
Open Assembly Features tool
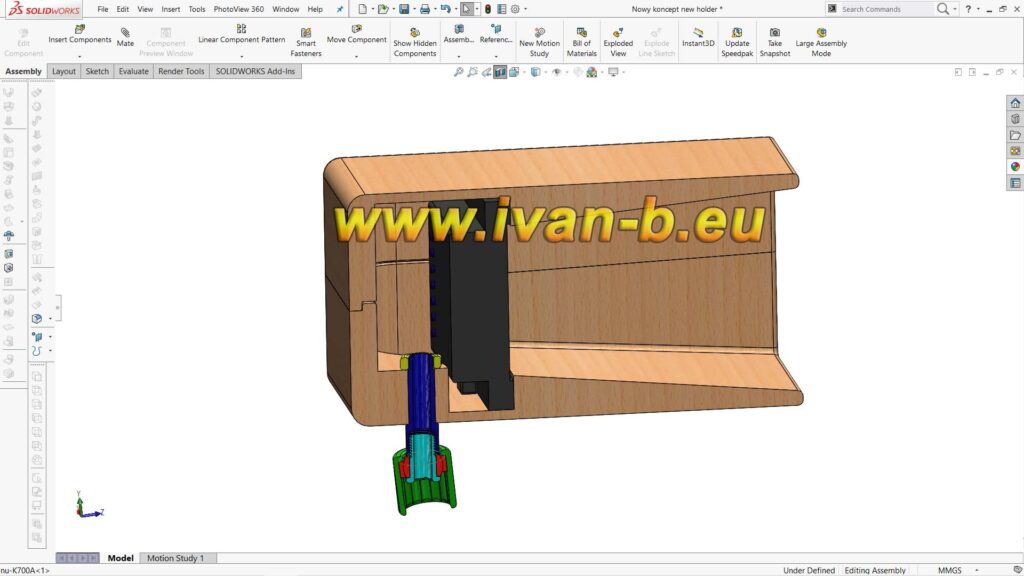[x=458, y=35]
